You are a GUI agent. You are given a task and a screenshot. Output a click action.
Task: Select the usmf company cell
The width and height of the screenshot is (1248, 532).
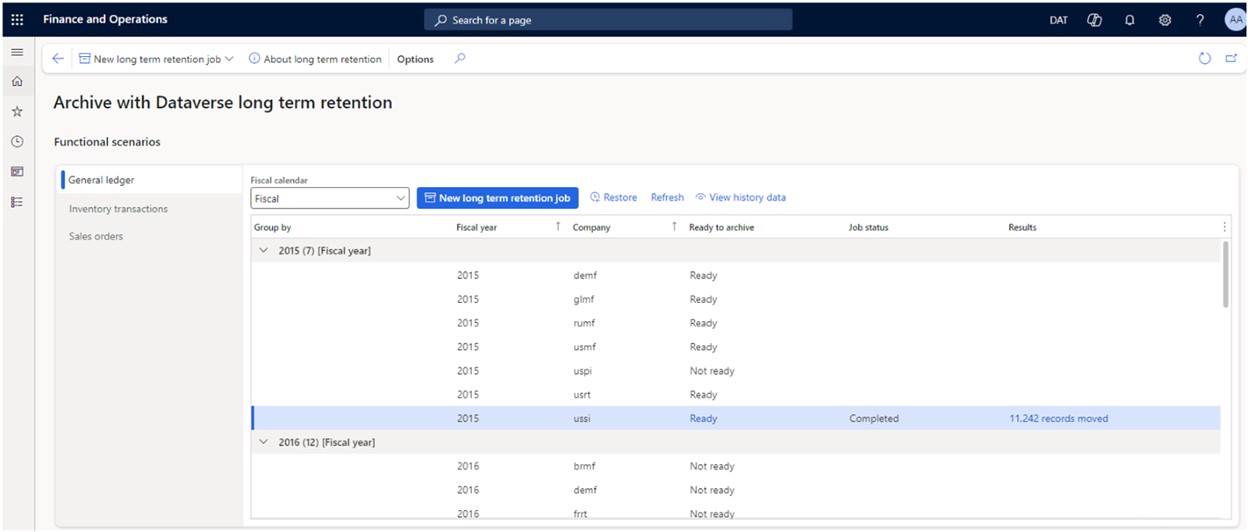point(584,347)
